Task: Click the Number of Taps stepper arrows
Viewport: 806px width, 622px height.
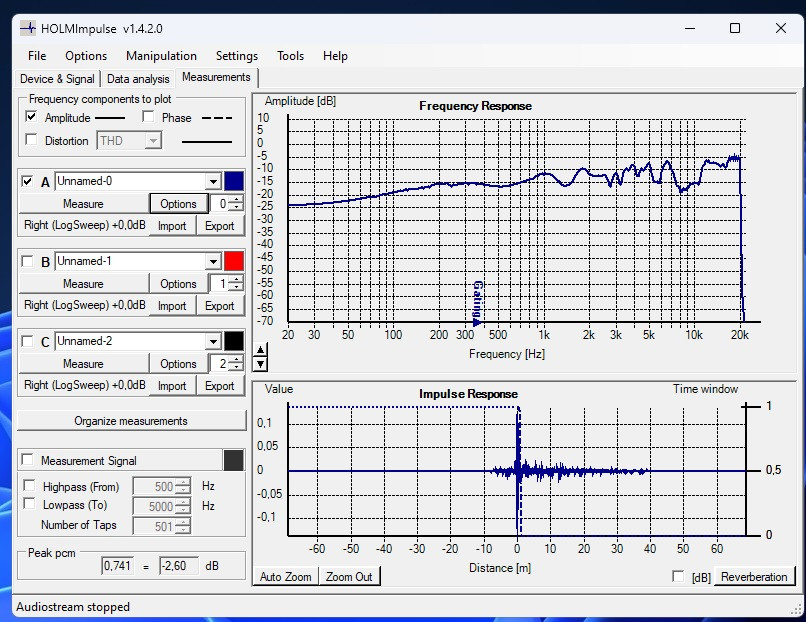Action: pos(182,526)
